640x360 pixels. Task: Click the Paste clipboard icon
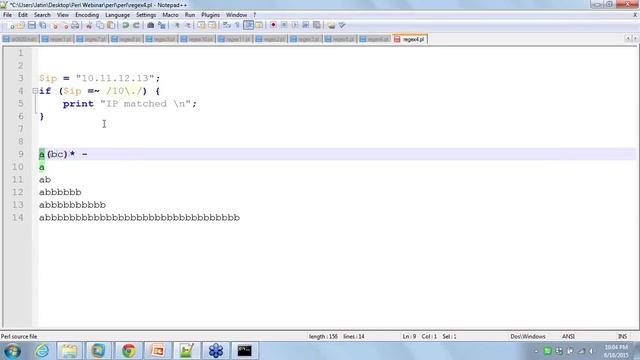point(111,25)
